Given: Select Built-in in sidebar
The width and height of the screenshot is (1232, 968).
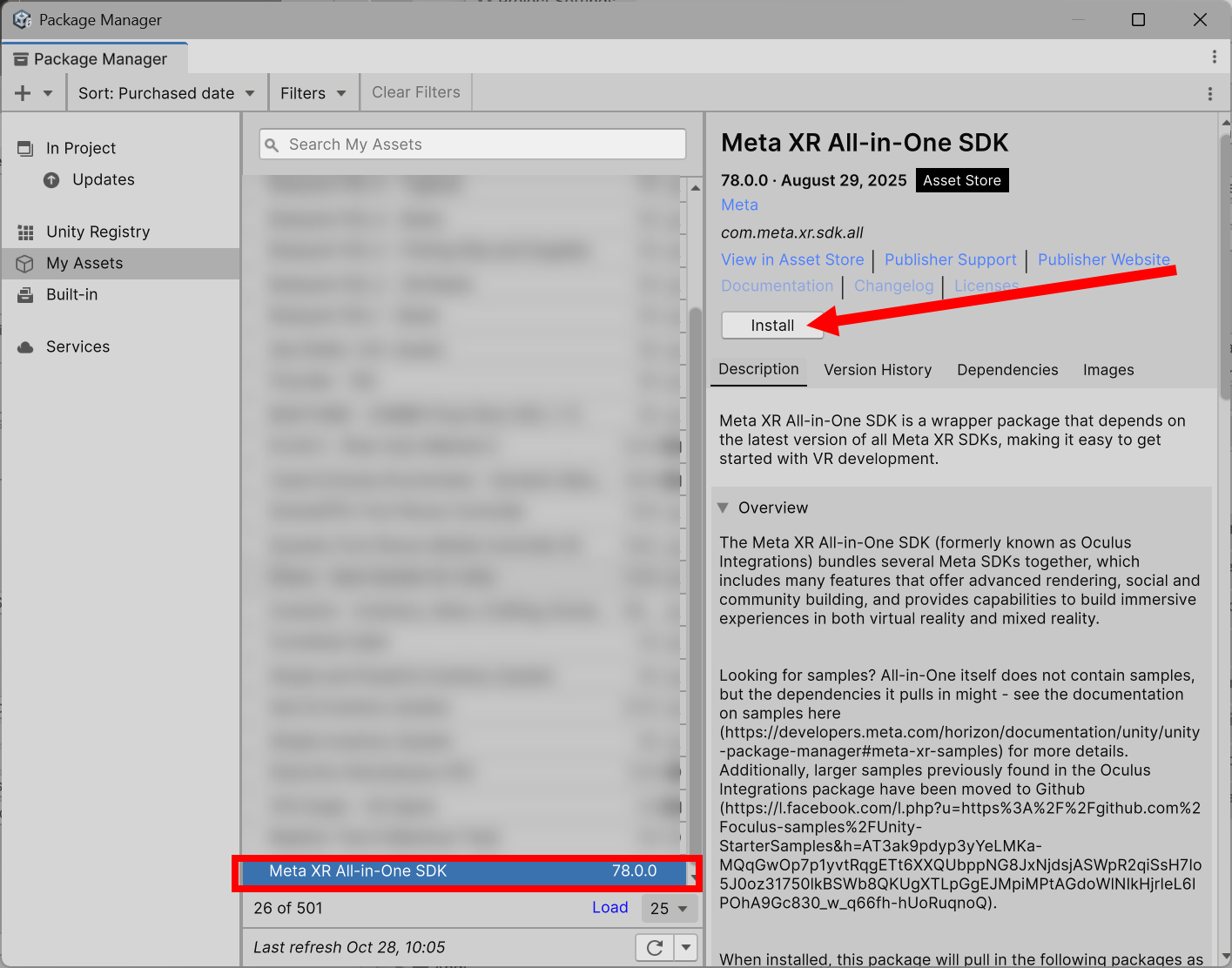Looking at the screenshot, I should coord(120,294).
